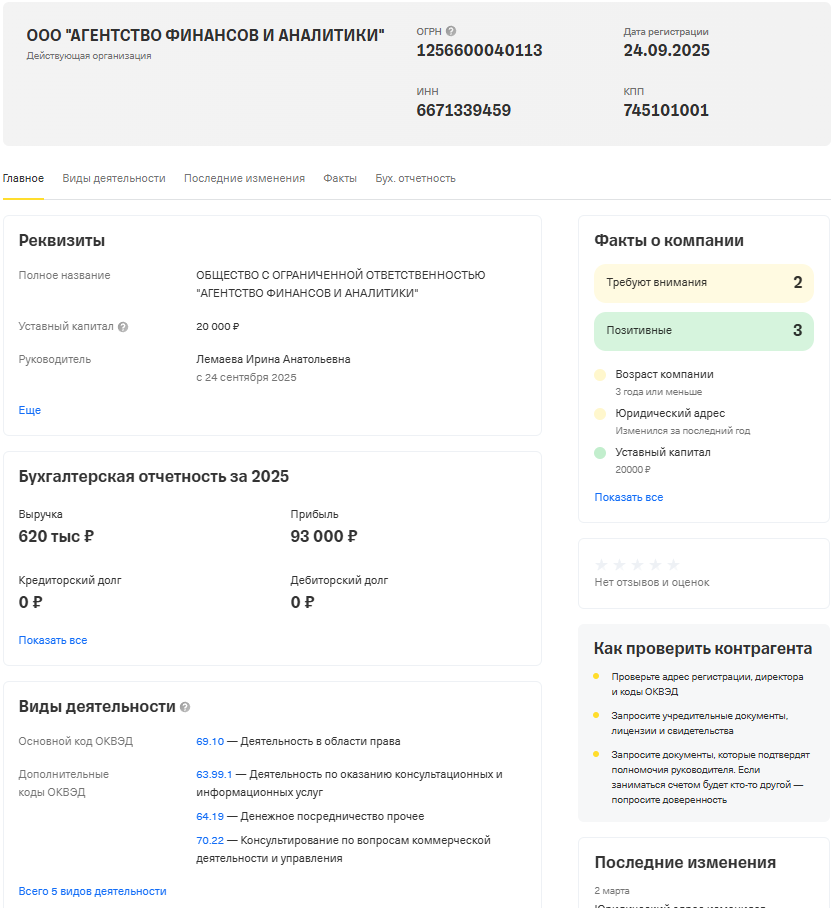Open the Виды деятельности tab
Image resolution: width=840 pixels, height=908 pixels.
[114, 178]
